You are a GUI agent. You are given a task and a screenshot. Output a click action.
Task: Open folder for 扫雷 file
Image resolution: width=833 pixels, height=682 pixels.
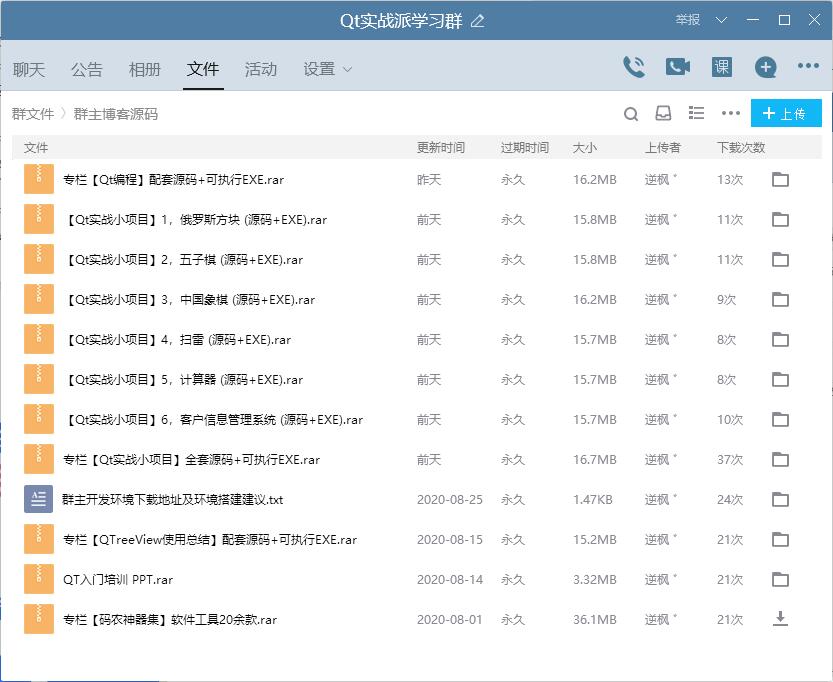point(780,339)
